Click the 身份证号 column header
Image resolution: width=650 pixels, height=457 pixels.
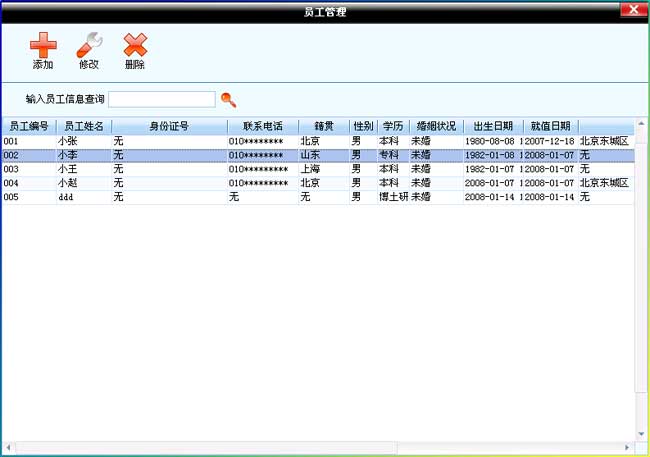point(169,127)
